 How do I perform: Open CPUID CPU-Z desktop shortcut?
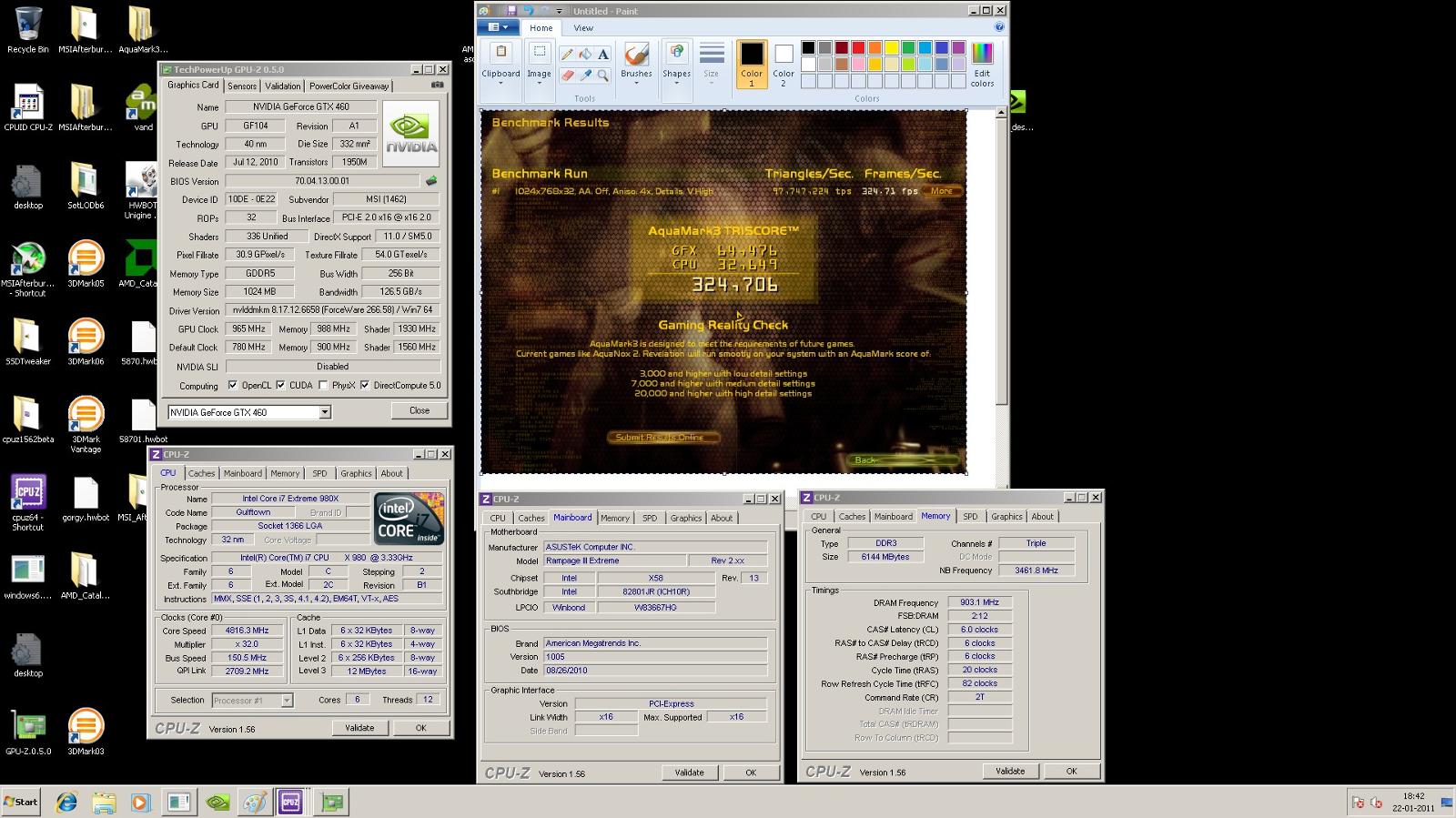(x=27, y=107)
